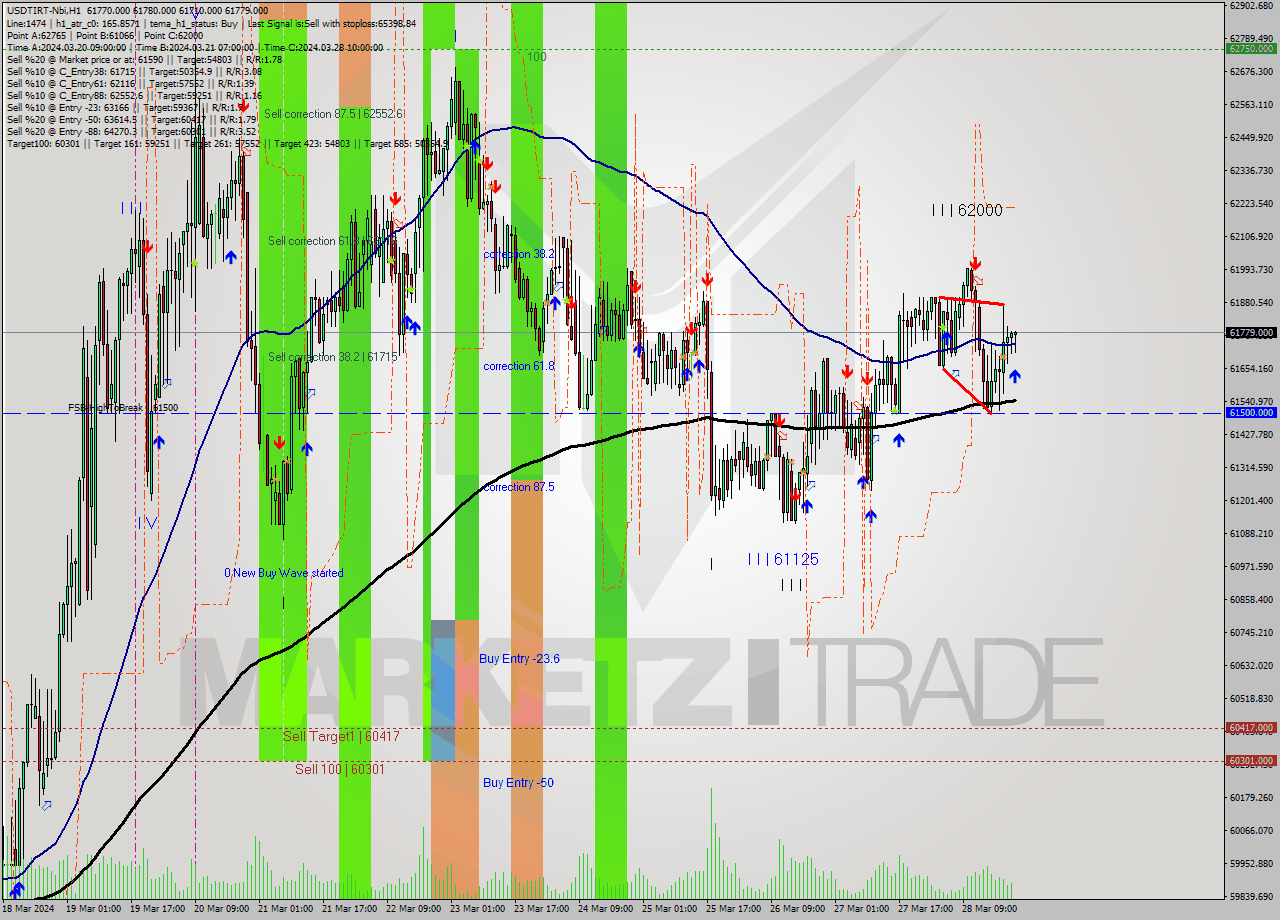Select the red 60417.000 price tag
The width and height of the screenshot is (1280, 920).
point(1251,728)
